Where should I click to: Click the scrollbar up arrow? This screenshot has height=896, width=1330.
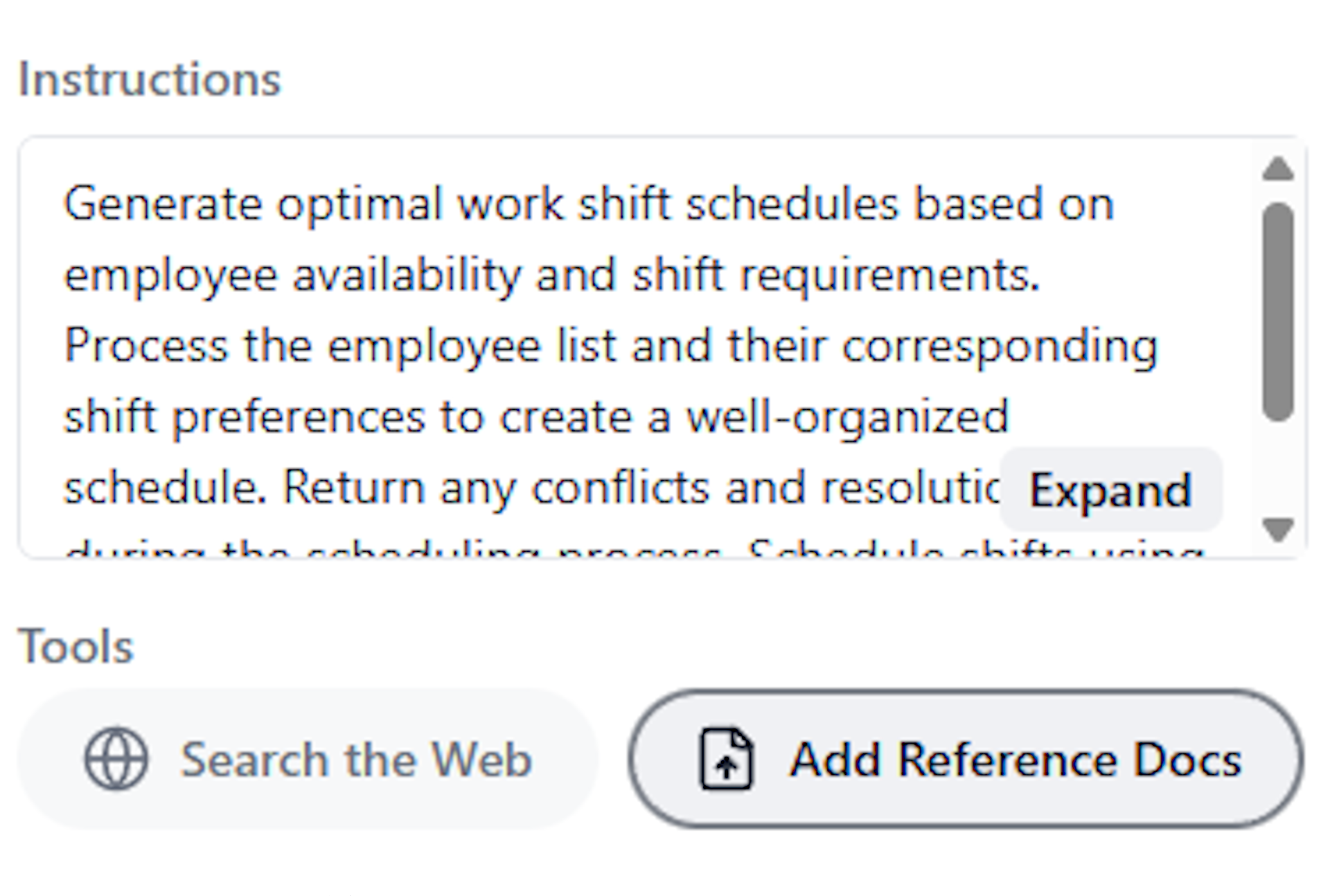(1277, 168)
